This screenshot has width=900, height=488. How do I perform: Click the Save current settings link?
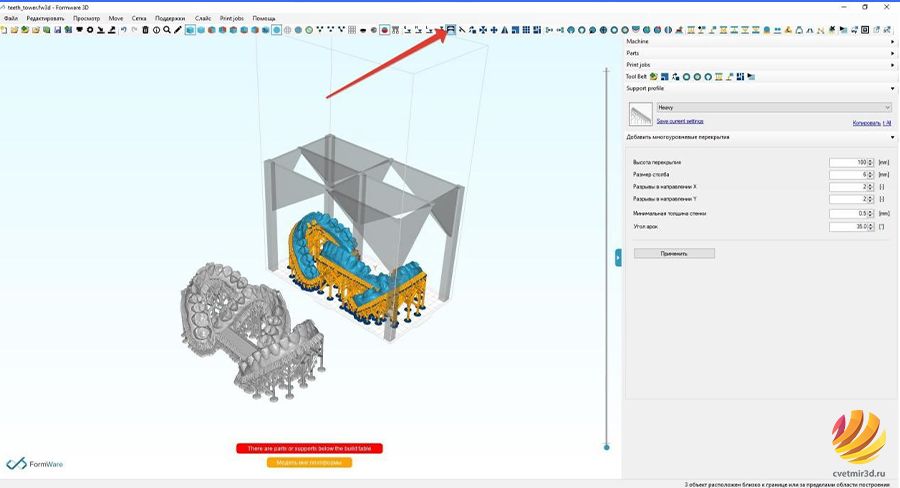coord(680,121)
